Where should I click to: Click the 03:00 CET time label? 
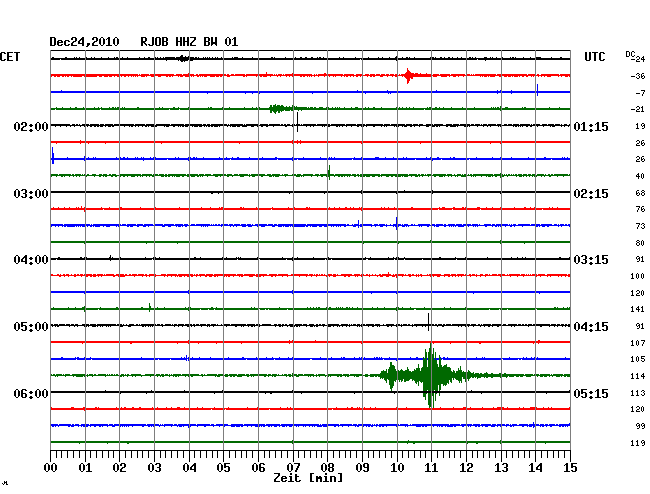[31, 194]
